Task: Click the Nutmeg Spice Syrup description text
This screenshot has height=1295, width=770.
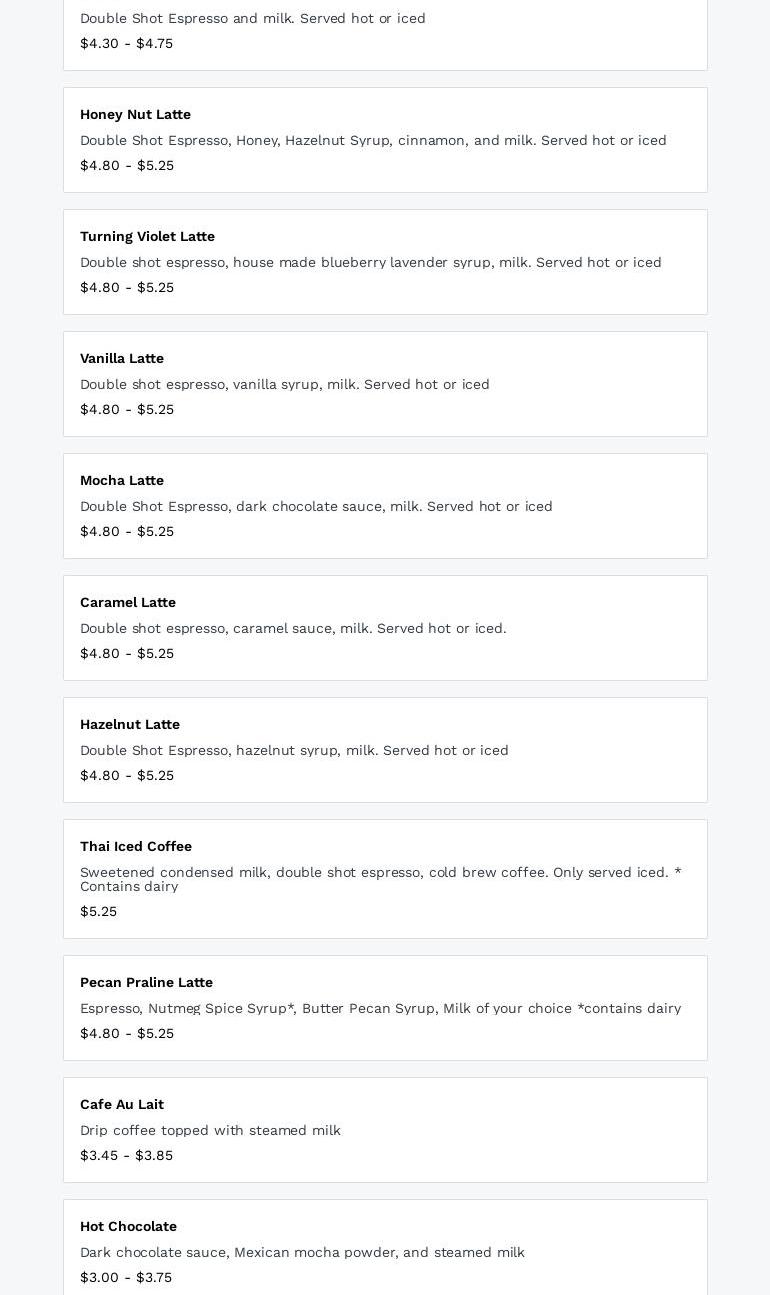Action: [x=380, y=1009]
